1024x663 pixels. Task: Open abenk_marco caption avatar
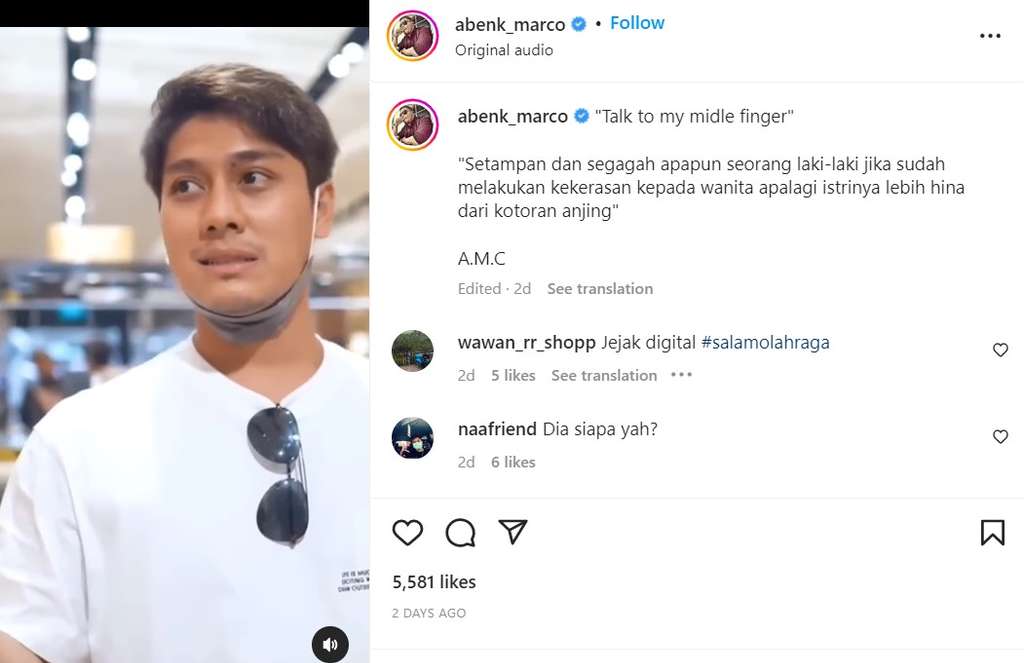coord(413,125)
